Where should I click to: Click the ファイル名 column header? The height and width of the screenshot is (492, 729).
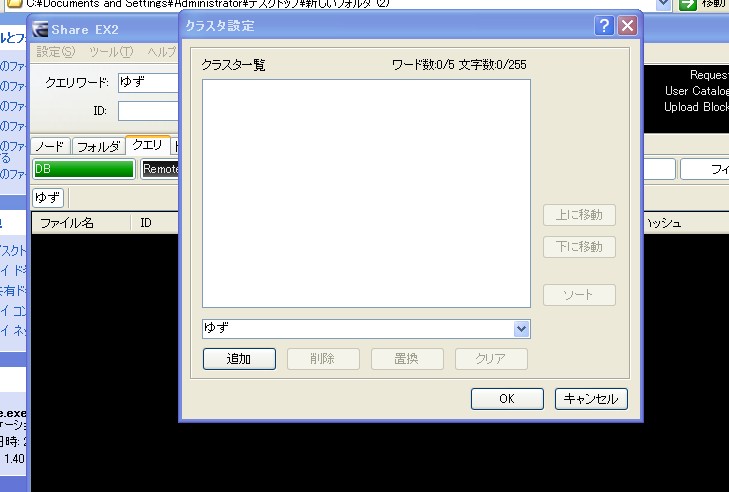(x=67, y=223)
